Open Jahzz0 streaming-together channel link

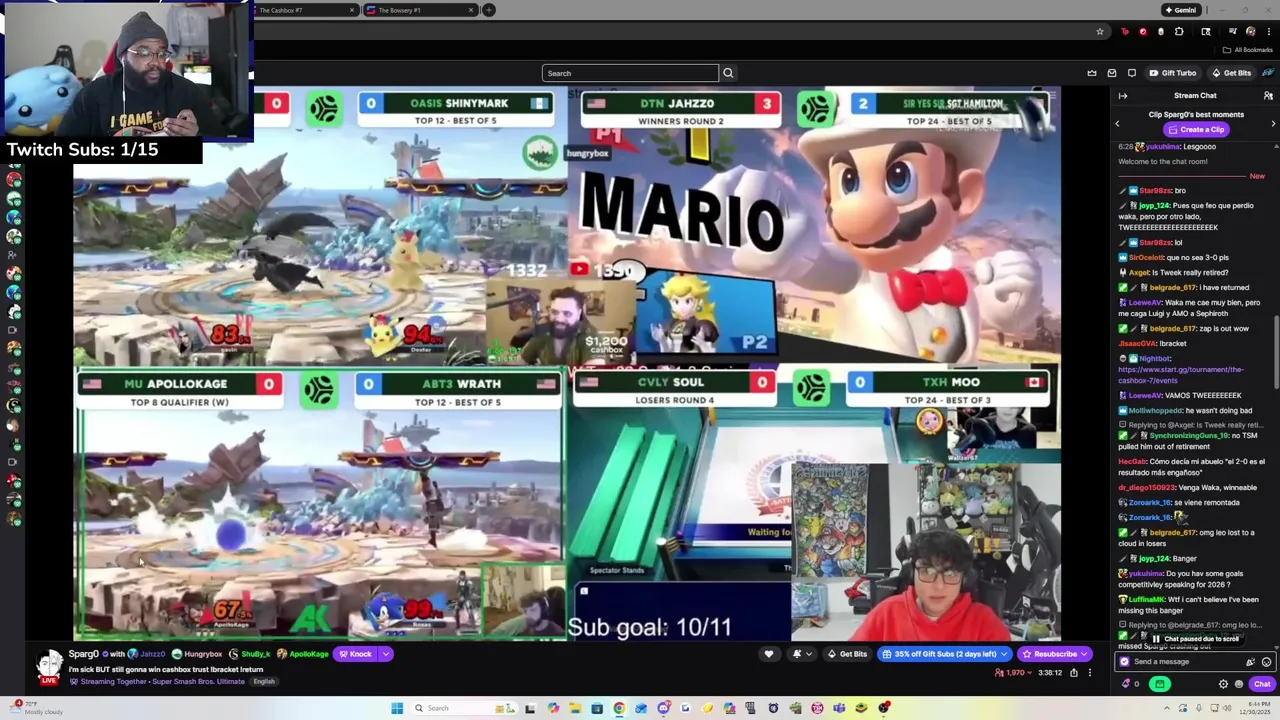(x=147, y=654)
